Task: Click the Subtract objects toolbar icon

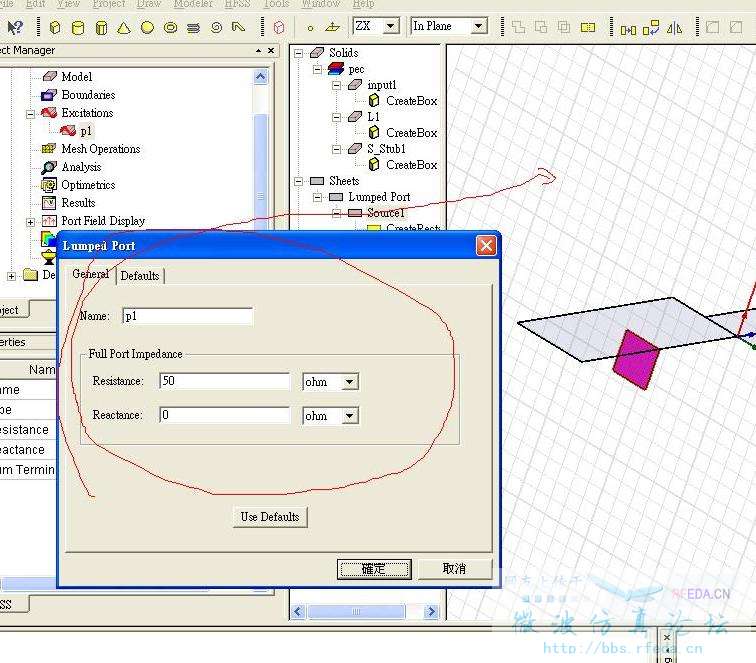Action: pyautogui.click(x=541, y=27)
